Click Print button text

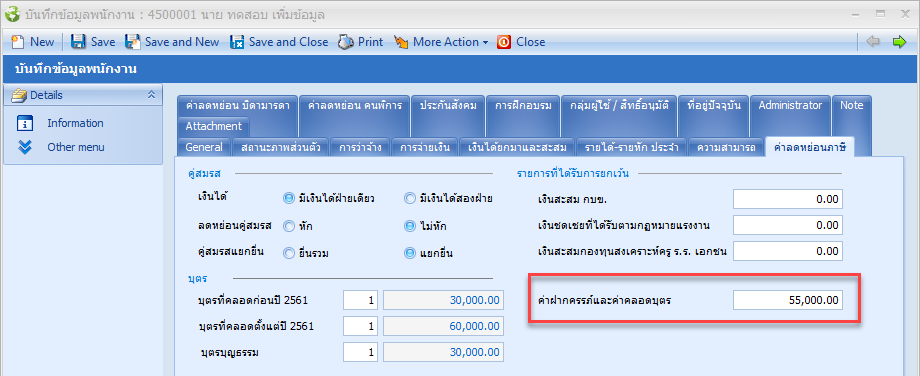coord(370,42)
